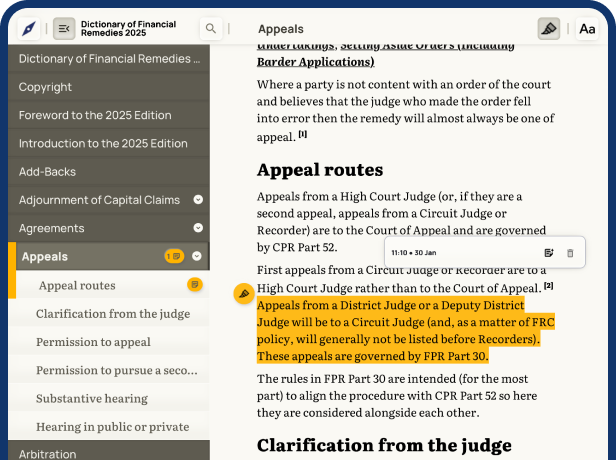This screenshot has height=460, width=616.
Task: Open note icon next to Appeal routes
Action: click(195, 285)
